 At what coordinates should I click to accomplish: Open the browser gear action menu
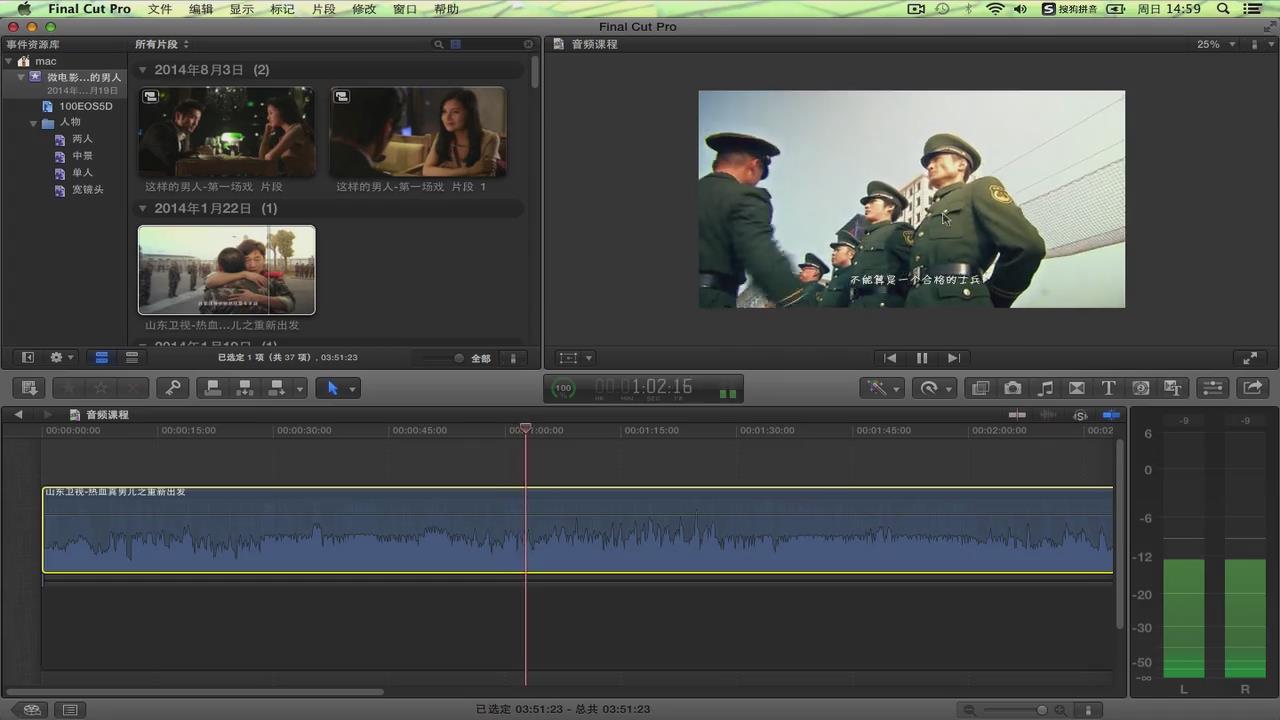point(61,358)
